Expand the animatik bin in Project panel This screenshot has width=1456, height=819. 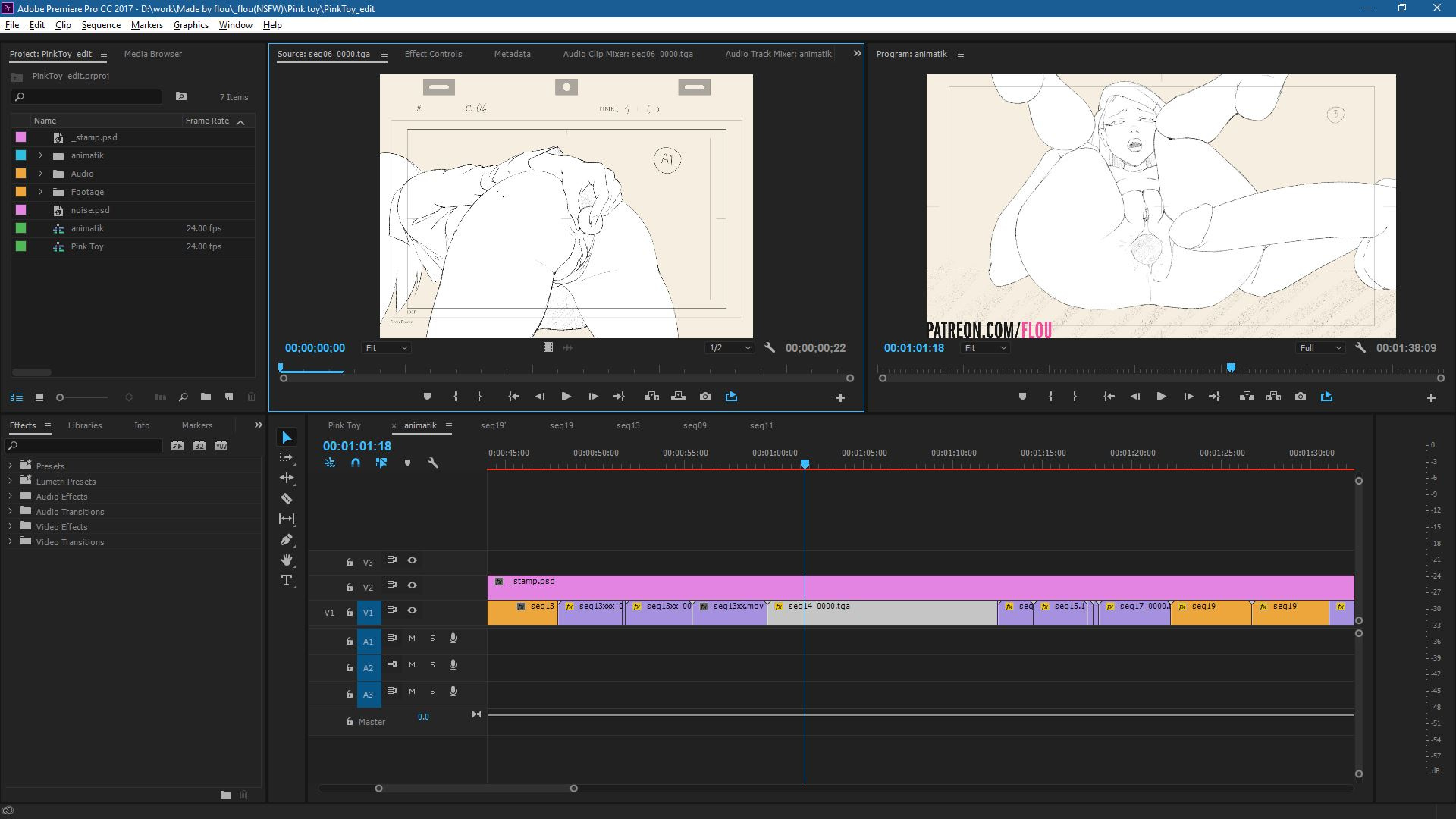41,155
